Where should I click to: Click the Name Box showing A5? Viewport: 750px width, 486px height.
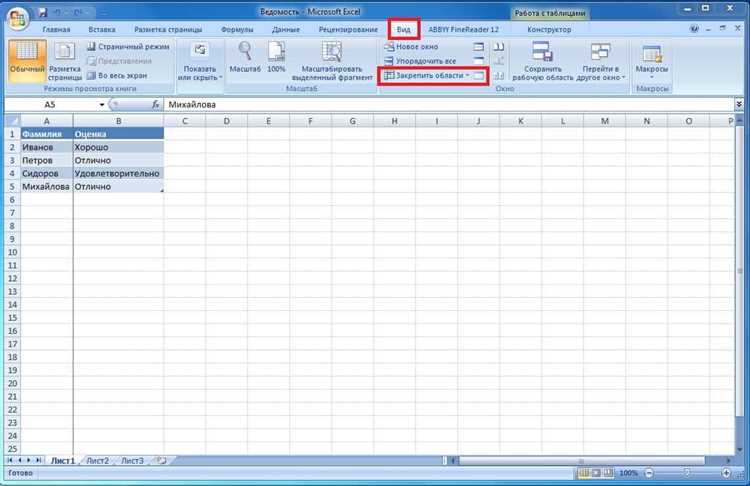tap(50, 104)
